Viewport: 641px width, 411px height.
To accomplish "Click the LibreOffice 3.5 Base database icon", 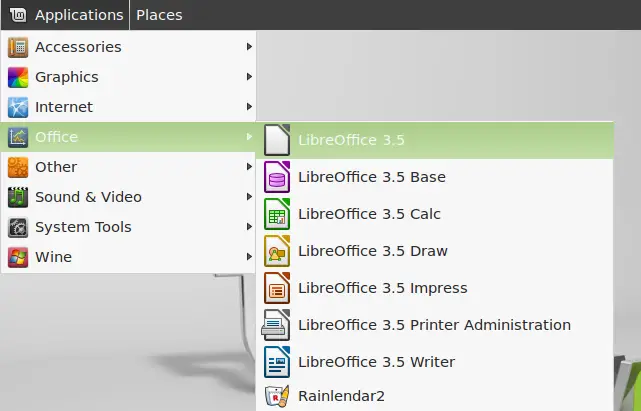I will tap(277, 177).
